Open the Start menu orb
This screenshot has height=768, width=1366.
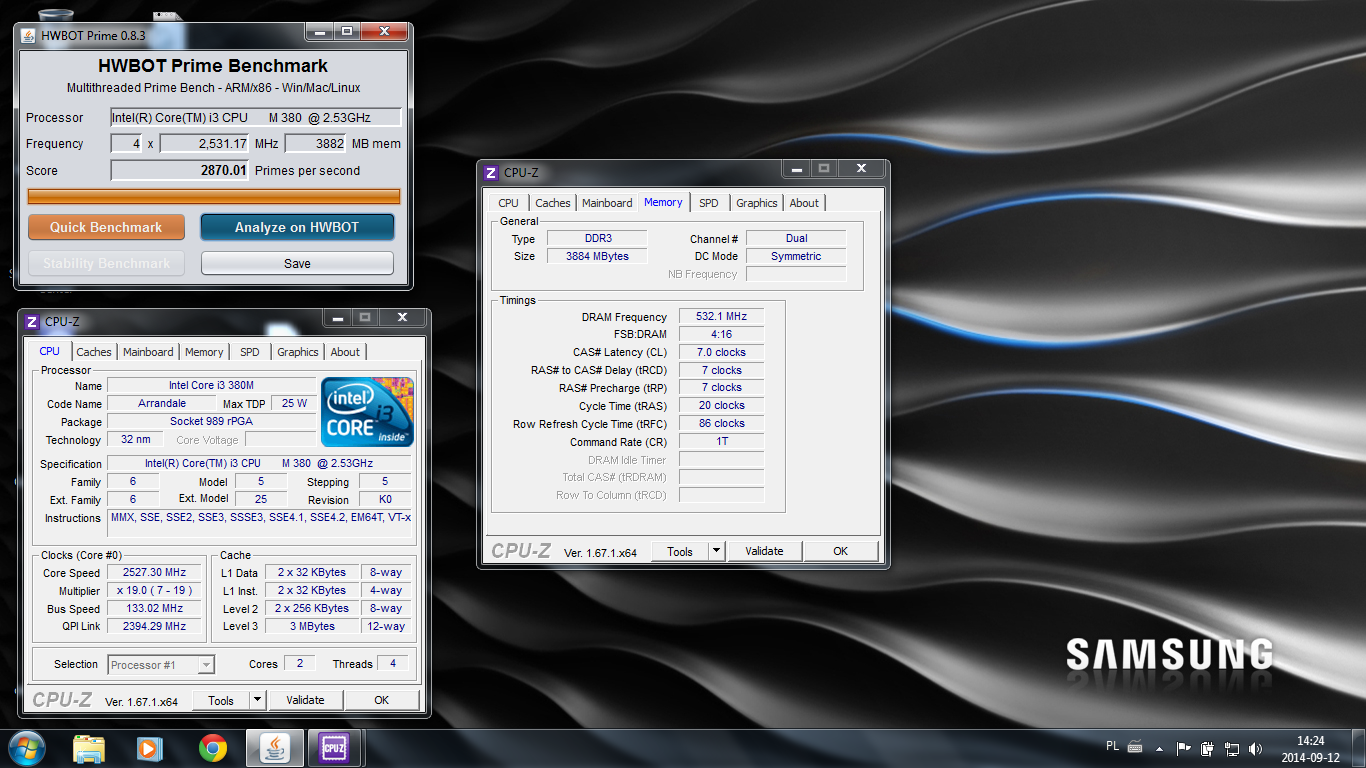(x=26, y=747)
